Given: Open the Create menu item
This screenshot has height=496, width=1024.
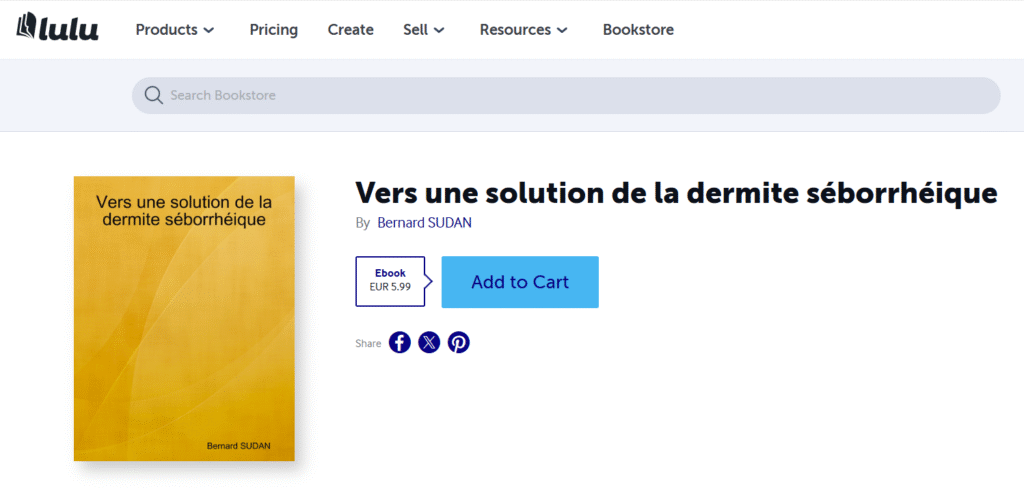Looking at the screenshot, I should (x=351, y=30).
